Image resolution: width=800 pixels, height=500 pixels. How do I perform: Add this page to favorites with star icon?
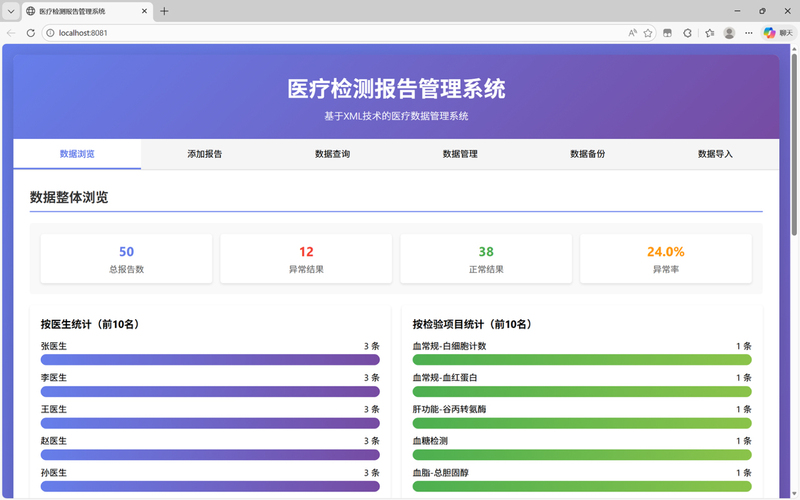[648, 33]
